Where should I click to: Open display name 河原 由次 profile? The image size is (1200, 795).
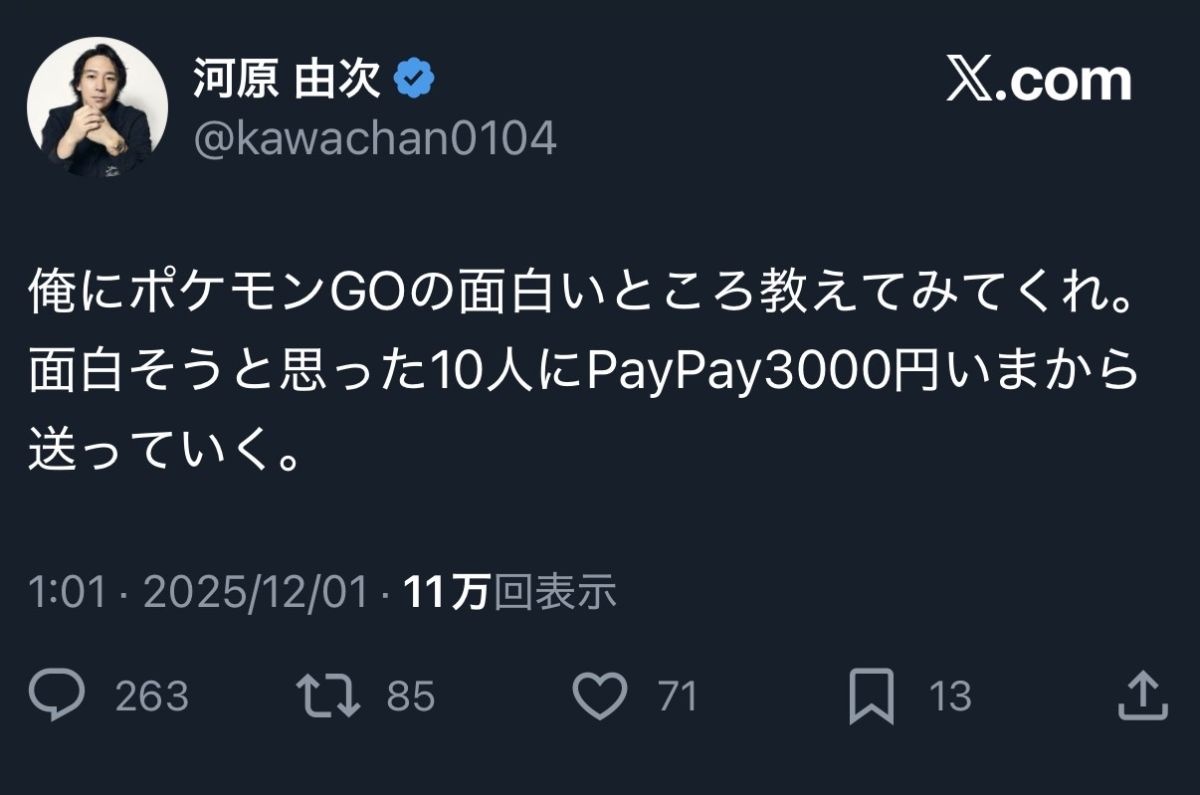pyautogui.click(x=288, y=79)
